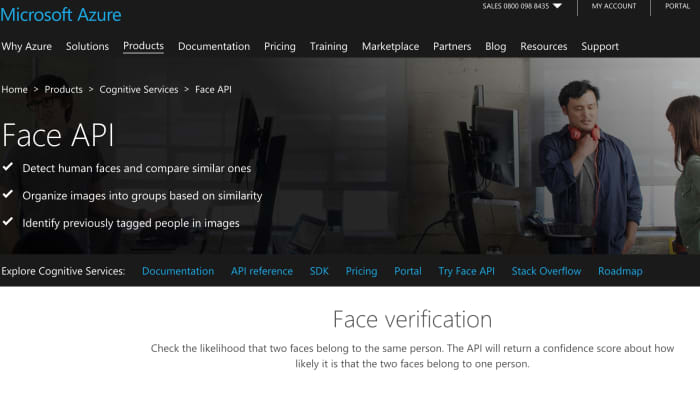Go to Home in the breadcrumb

(x=14, y=89)
